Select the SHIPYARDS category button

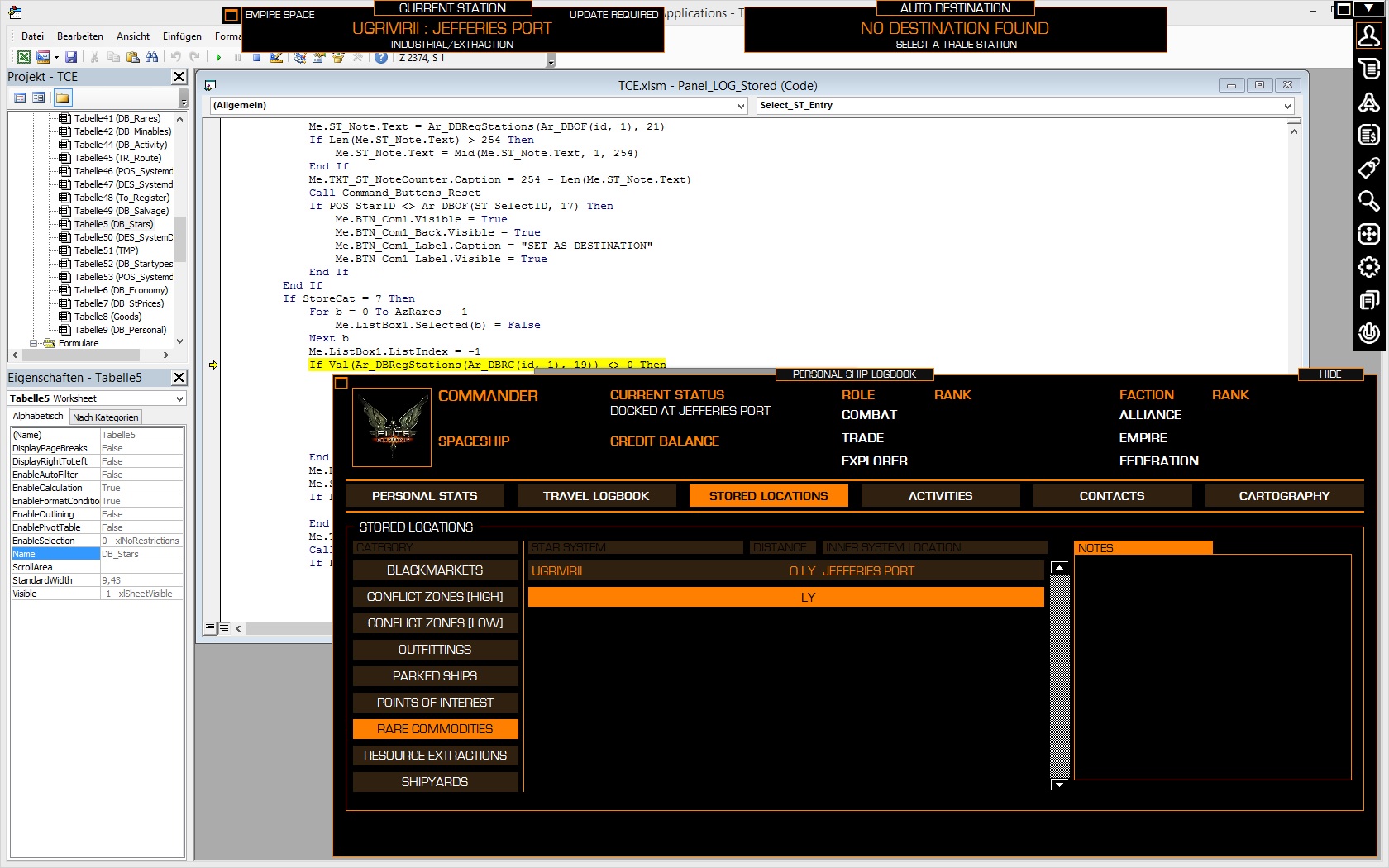pyautogui.click(x=435, y=782)
